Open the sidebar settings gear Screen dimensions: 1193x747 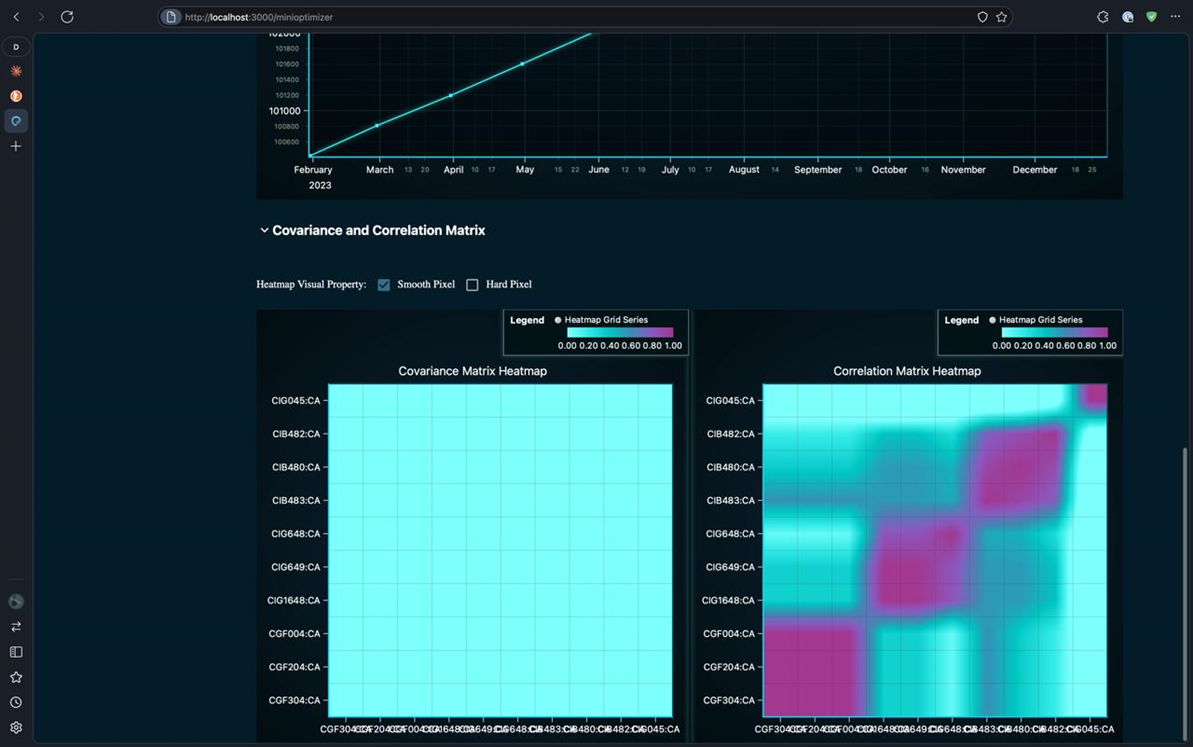(16, 728)
